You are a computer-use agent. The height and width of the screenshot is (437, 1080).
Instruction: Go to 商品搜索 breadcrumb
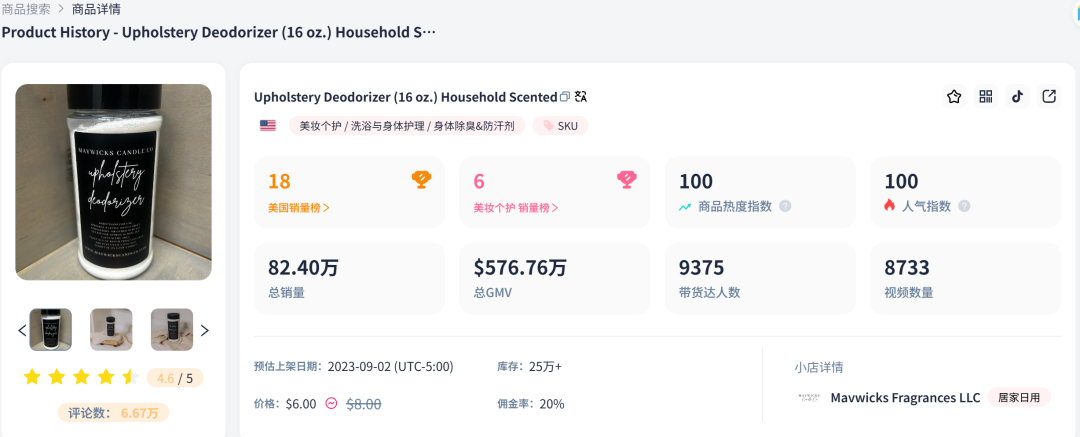pyautogui.click(x=26, y=9)
